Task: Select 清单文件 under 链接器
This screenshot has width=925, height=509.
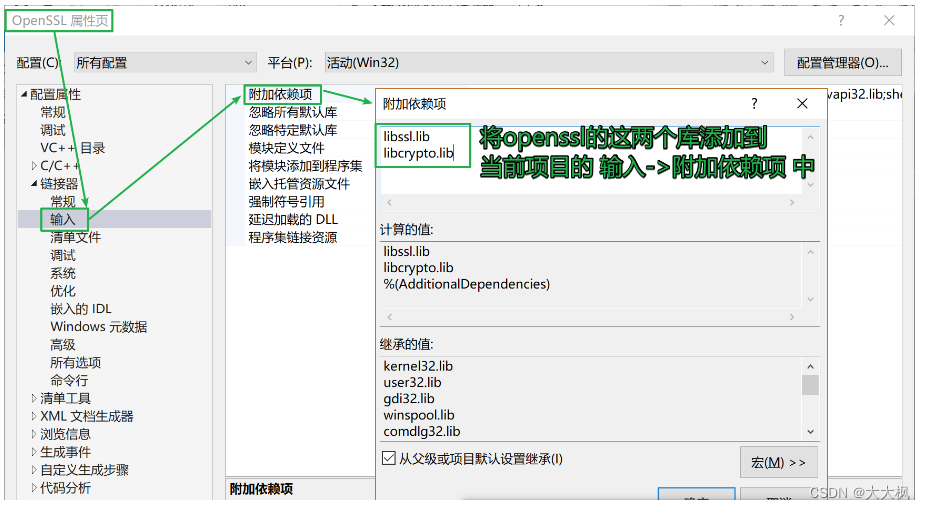Action: (76, 238)
